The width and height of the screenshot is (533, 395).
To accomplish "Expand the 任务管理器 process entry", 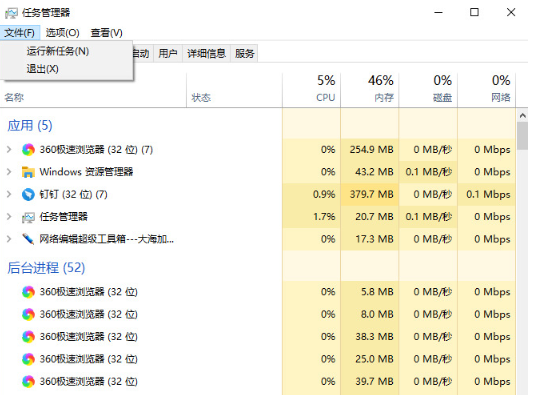I will (x=9, y=217).
